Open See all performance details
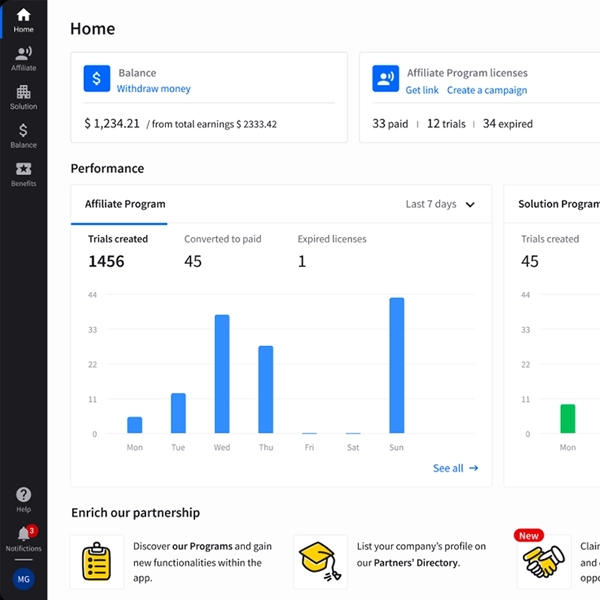The height and width of the screenshot is (600, 600). 455,468
